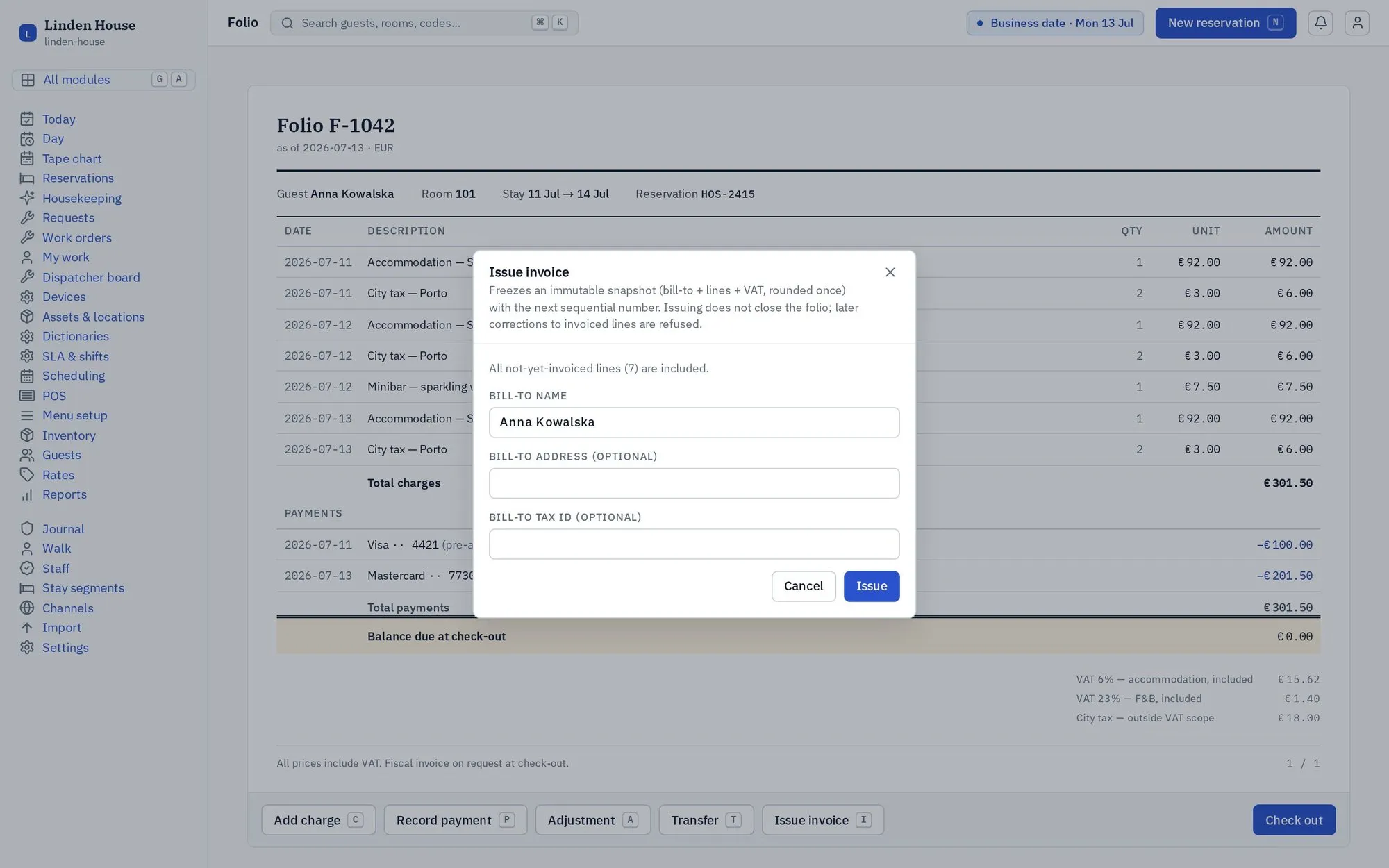Click the Housekeeping sparkle icon

[27, 199]
